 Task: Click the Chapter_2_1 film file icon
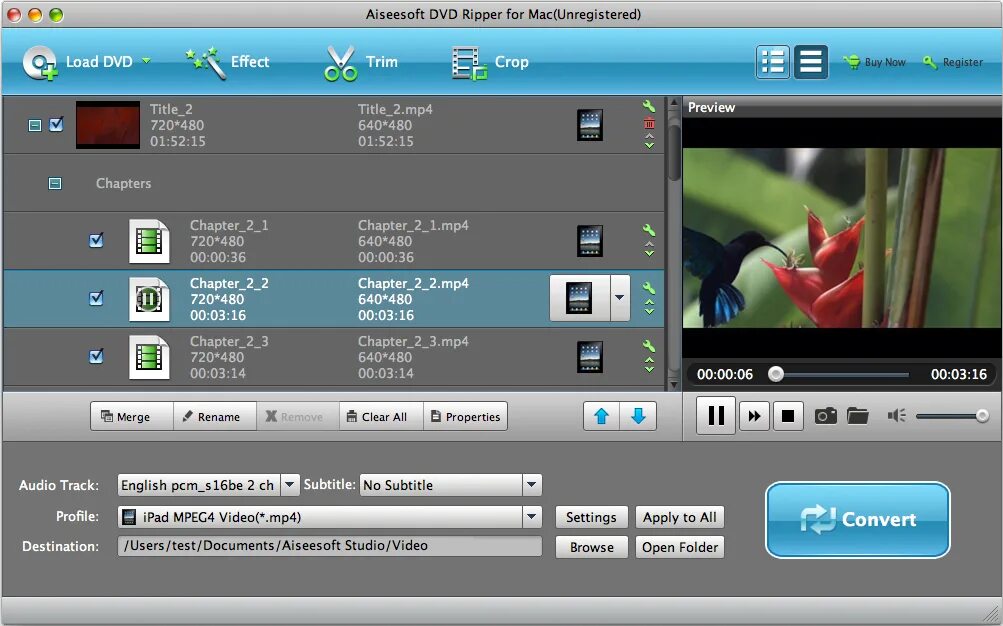pyautogui.click(x=149, y=241)
